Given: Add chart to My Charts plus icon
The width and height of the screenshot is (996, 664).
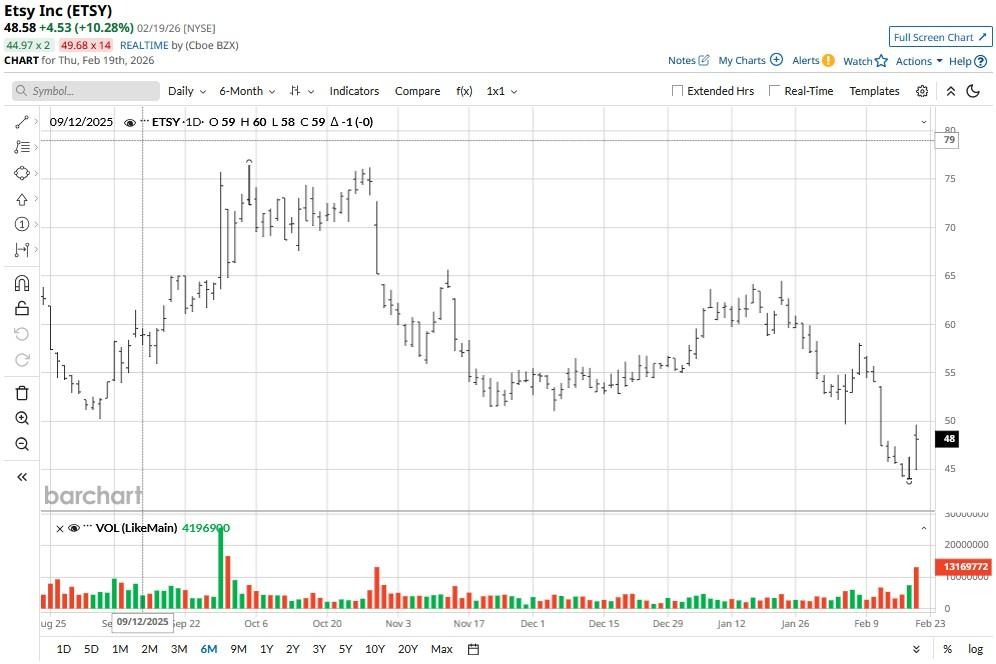Looking at the screenshot, I should coord(776,60).
